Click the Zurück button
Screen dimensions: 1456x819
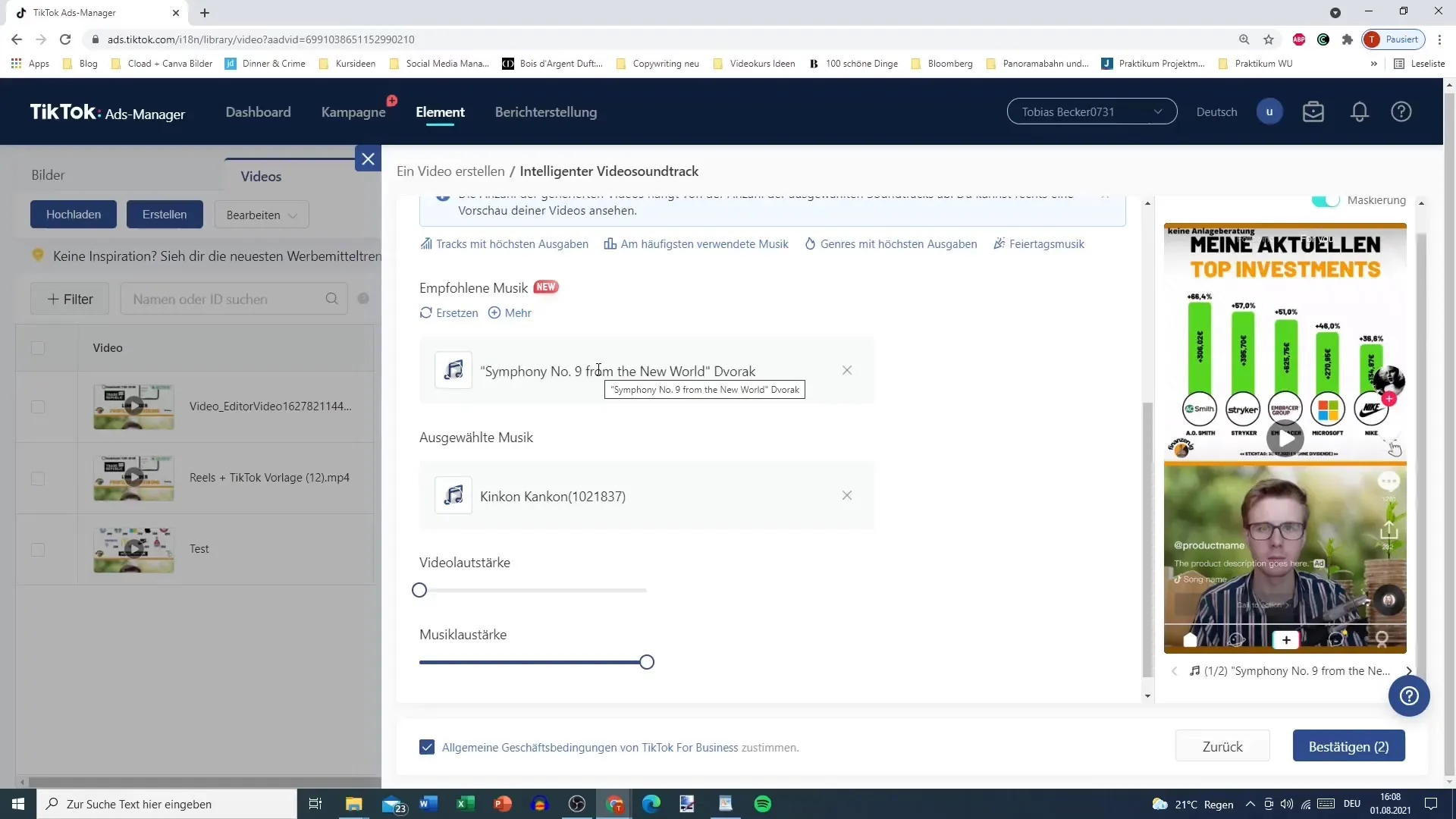[x=1222, y=747]
